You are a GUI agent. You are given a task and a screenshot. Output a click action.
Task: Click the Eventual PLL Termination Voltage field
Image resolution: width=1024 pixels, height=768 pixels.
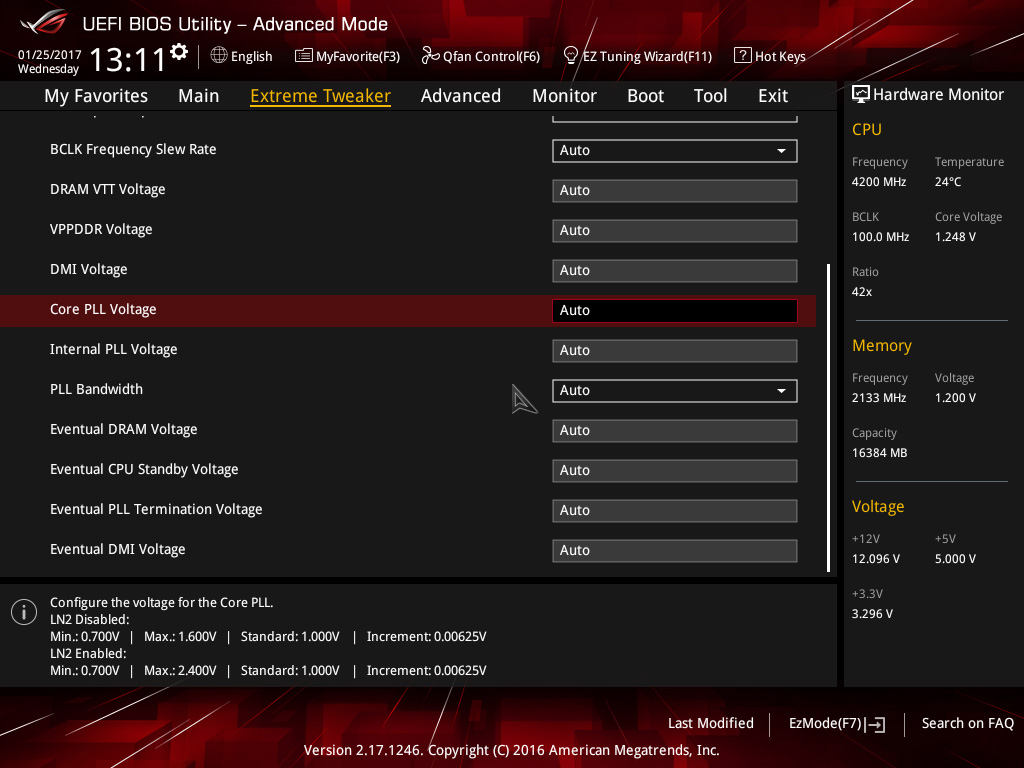coord(675,511)
